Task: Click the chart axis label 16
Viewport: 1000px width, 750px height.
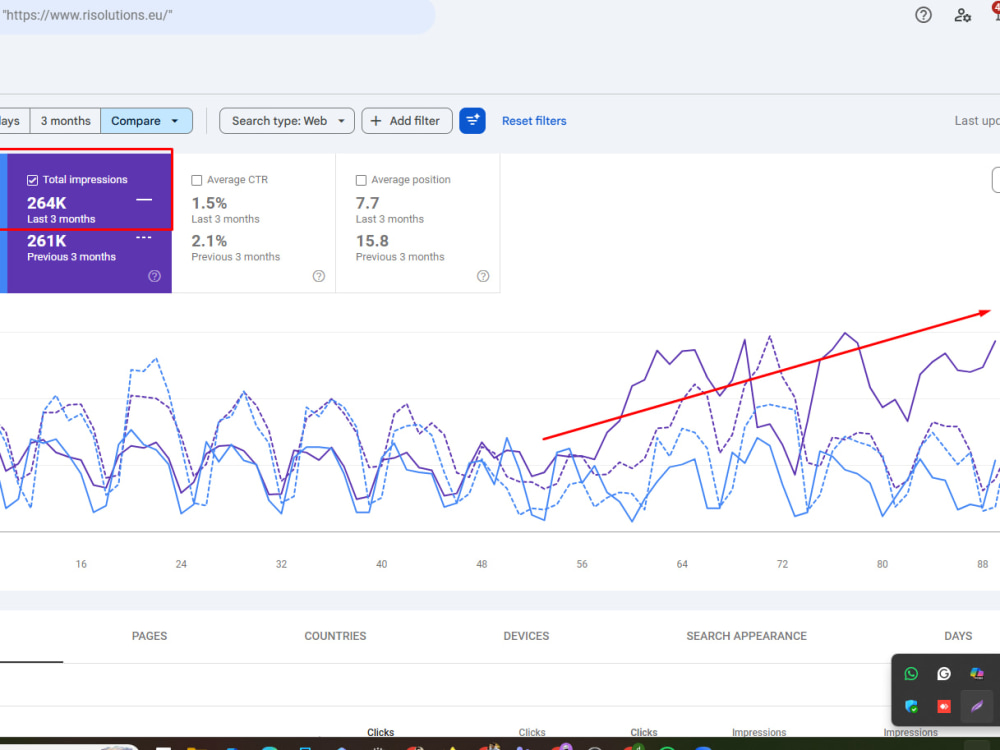Action: (x=81, y=564)
